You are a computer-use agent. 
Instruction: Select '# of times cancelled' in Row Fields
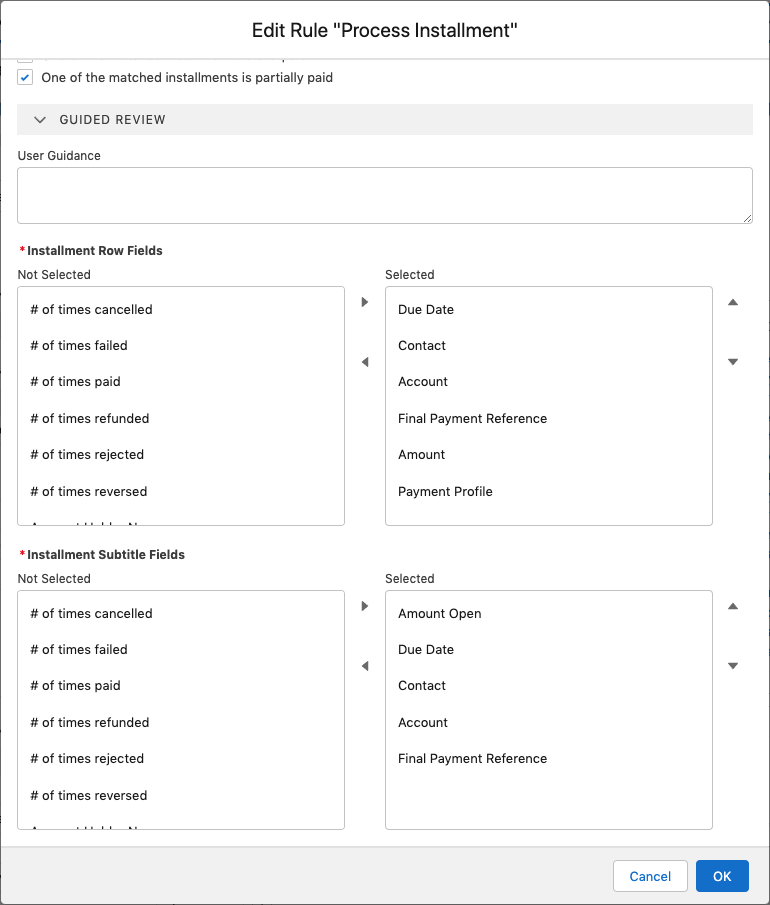click(x=91, y=309)
